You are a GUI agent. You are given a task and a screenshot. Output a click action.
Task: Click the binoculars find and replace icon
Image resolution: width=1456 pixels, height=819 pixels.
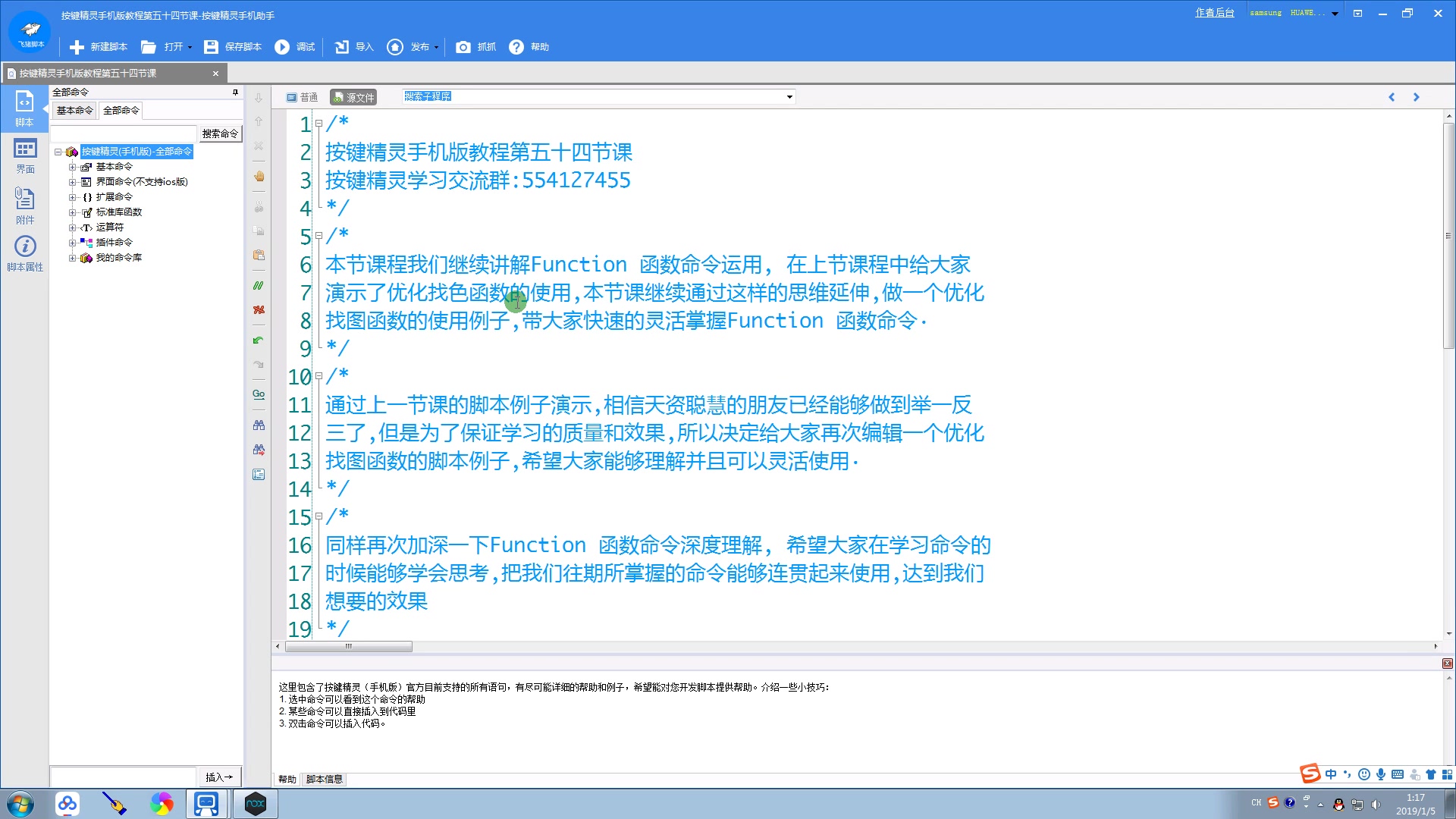[x=259, y=450]
